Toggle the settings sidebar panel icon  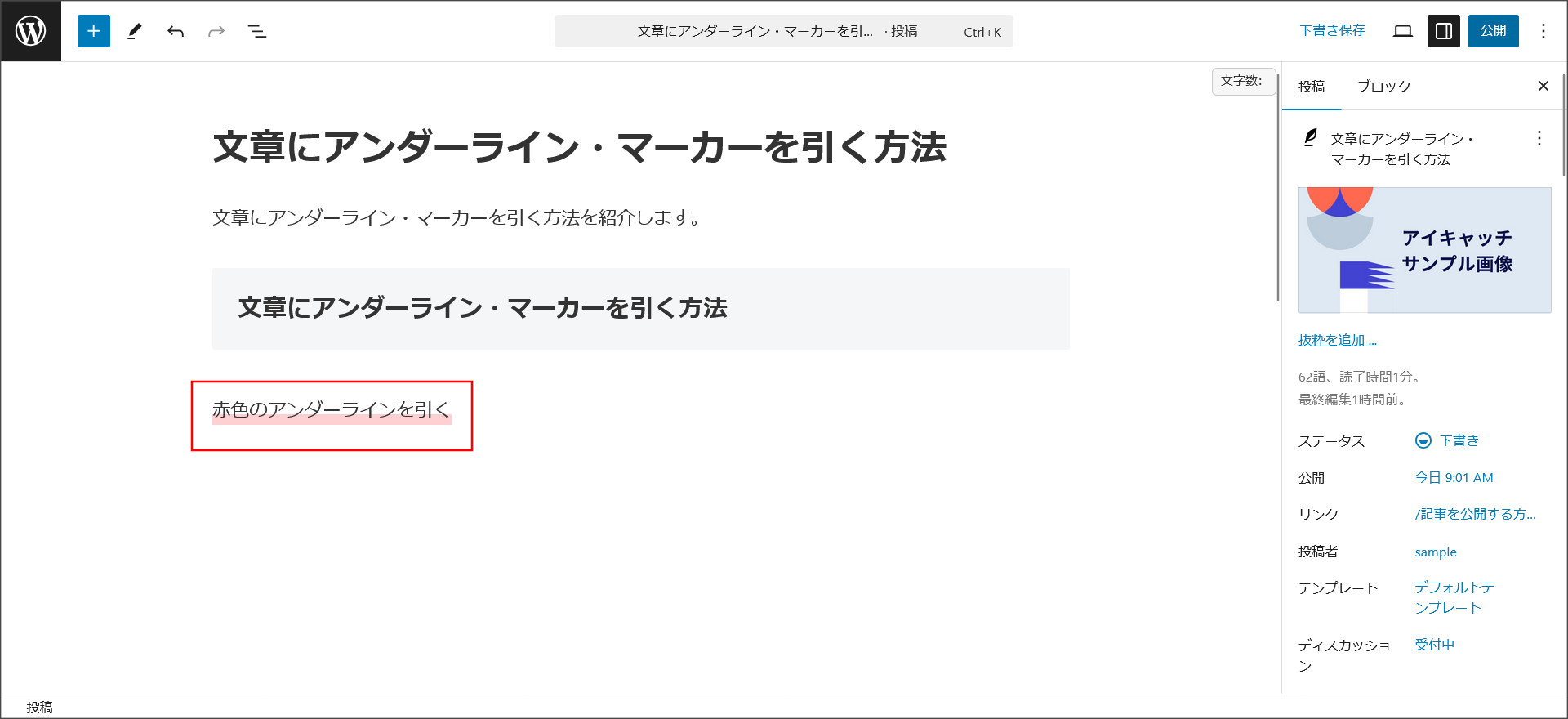pyautogui.click(x=1443, y=31)
